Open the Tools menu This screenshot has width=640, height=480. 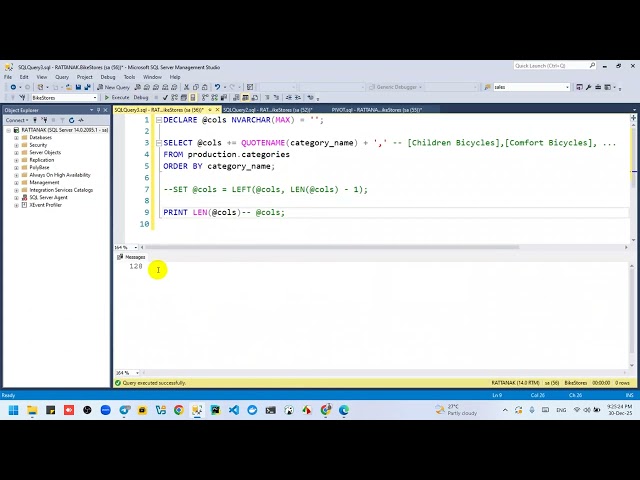point(129,77)
